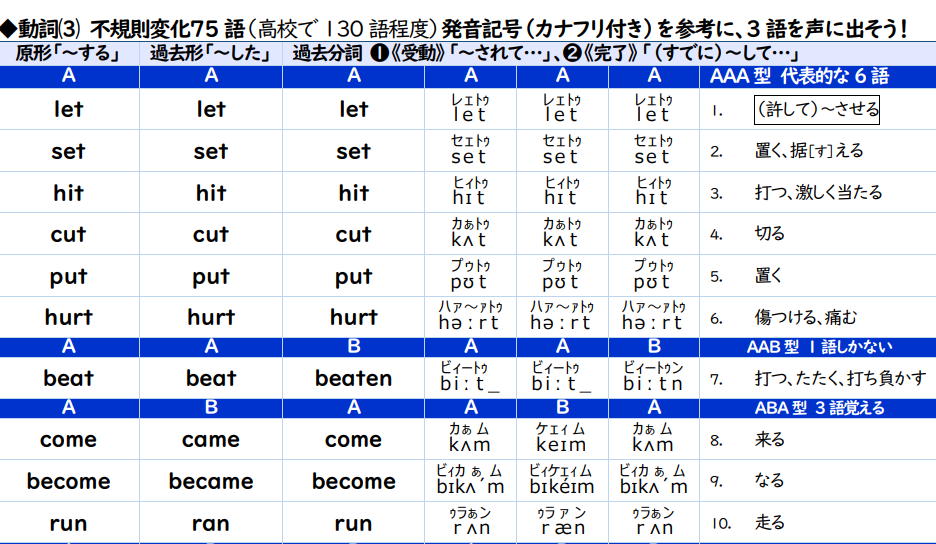Select the blue band label "ABA型 3語覚える"
Screen dimensions: 936x544
819,408
